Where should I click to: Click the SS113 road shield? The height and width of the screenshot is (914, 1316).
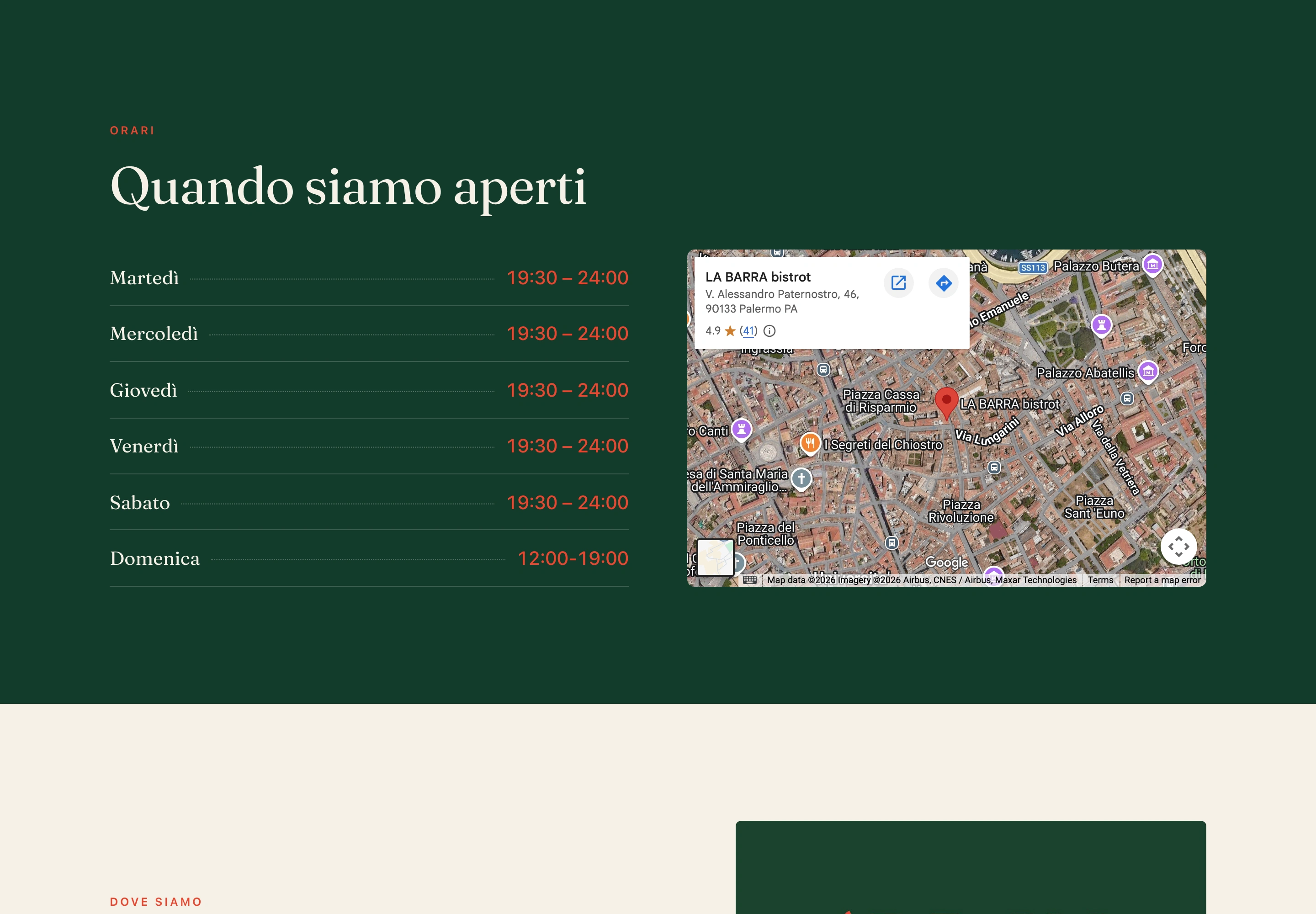click(1033, 267)
